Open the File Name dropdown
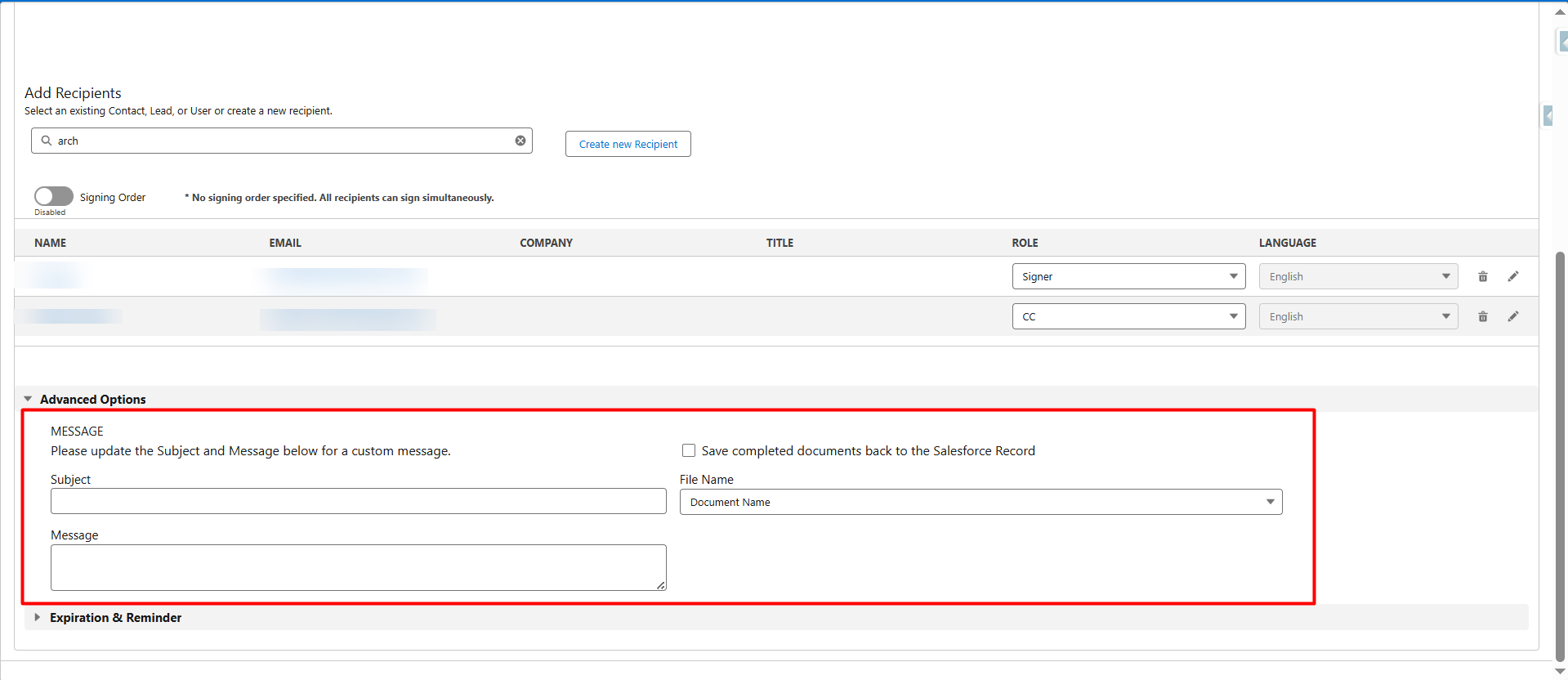The height and width of the screenshot is (680, 1568). [981, 502]
